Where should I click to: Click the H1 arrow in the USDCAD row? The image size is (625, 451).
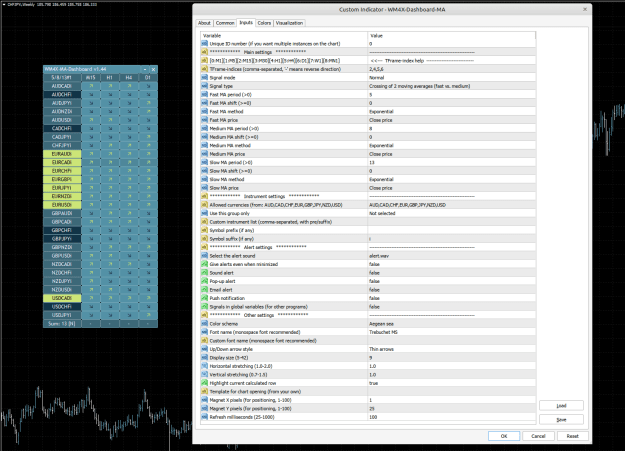(x=110, y=298)
